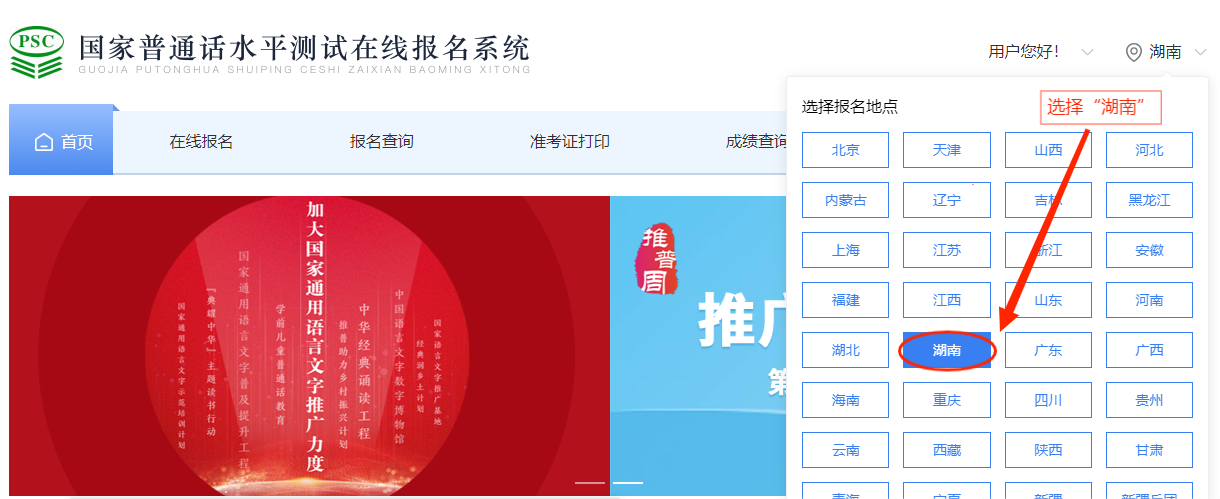The width and height of the screenshot is (1220, 499).
Task: Click the home icon in 首页 tab
Action: (43, 142)
